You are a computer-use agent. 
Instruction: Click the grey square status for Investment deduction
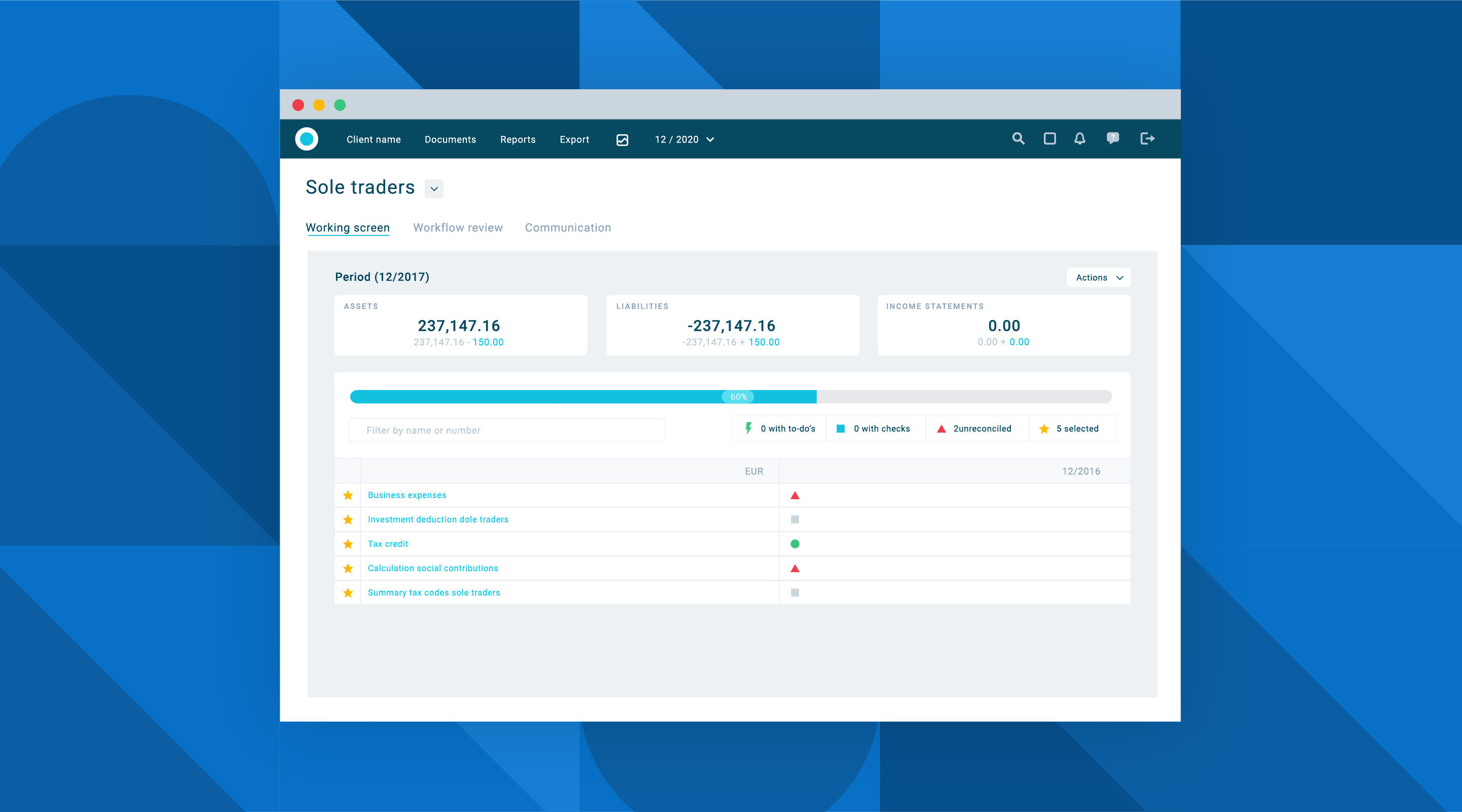click(795, 519)
